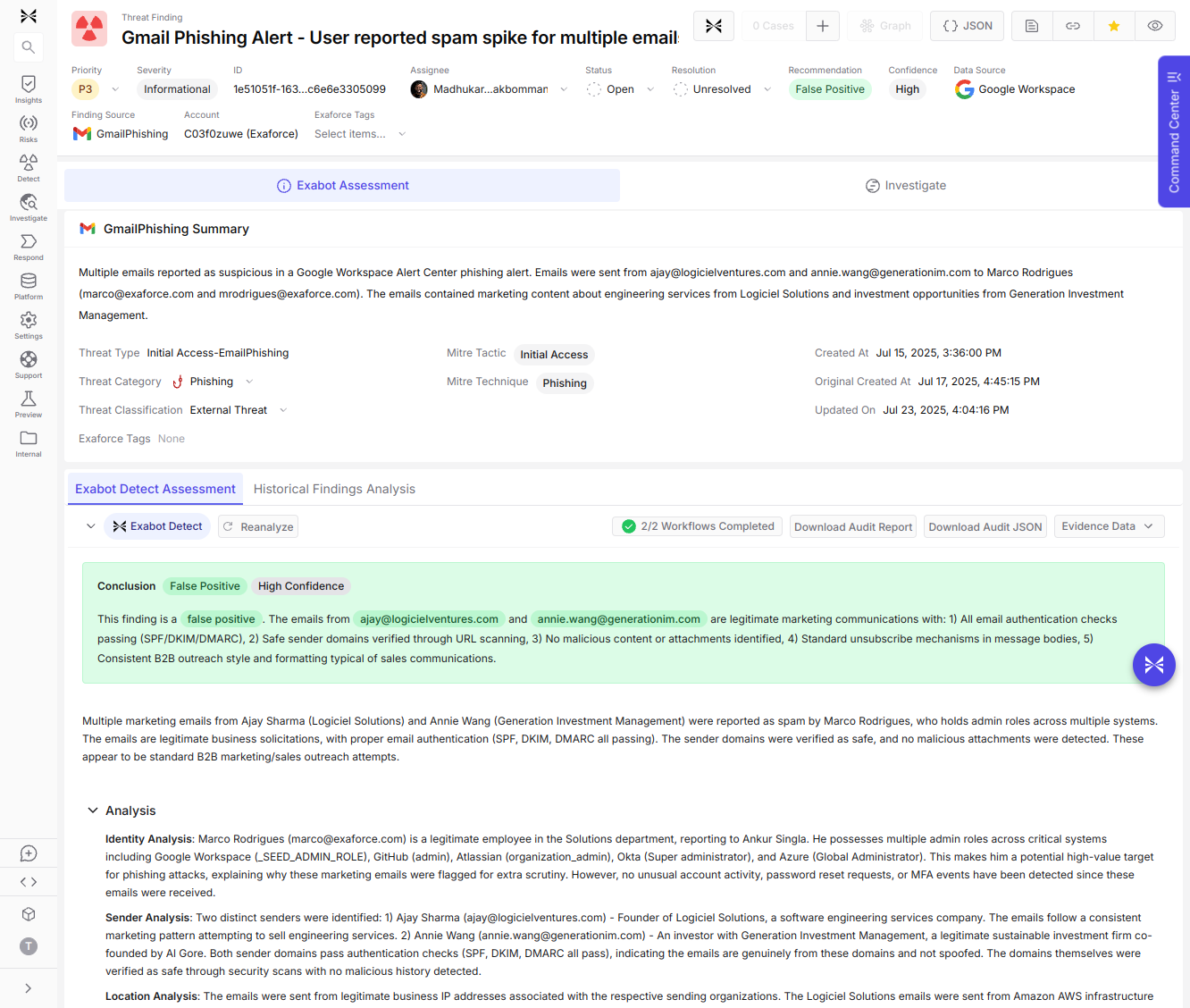This screenshot has width=1190, height=1008.
Task: Collapse the Analysis section
Action: click(92, 811)
